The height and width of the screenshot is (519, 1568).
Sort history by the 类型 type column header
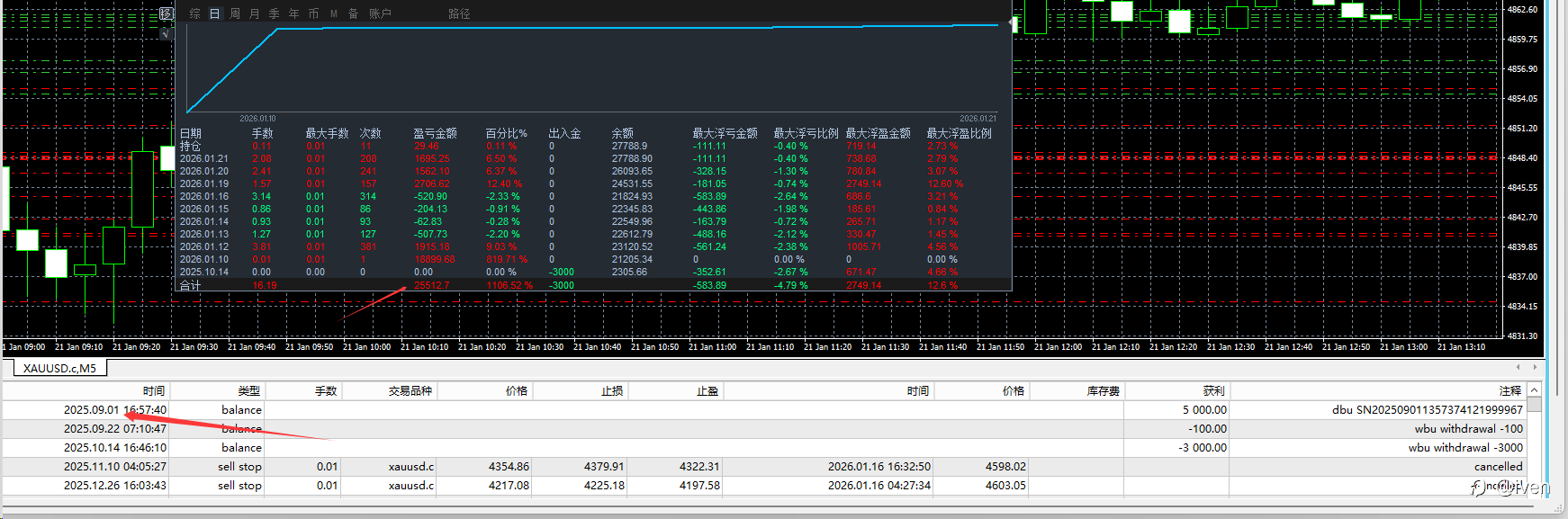coord(249,390)
